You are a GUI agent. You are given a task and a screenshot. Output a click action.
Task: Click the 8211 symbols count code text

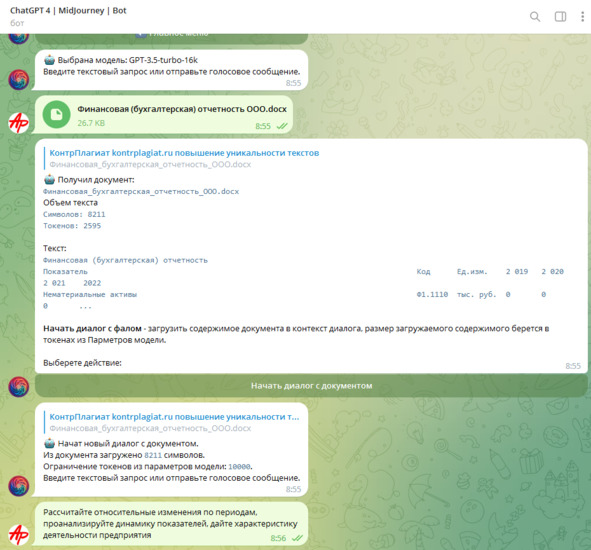coord(153,455)
